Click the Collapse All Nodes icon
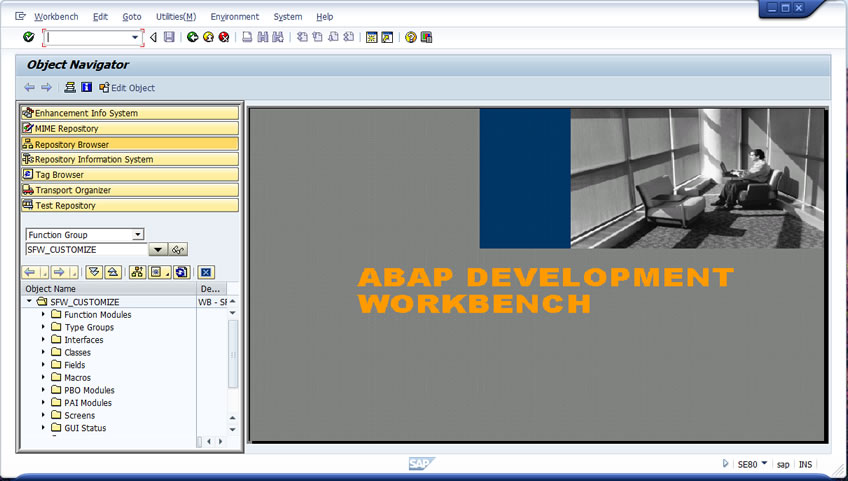 click(112, 272)
